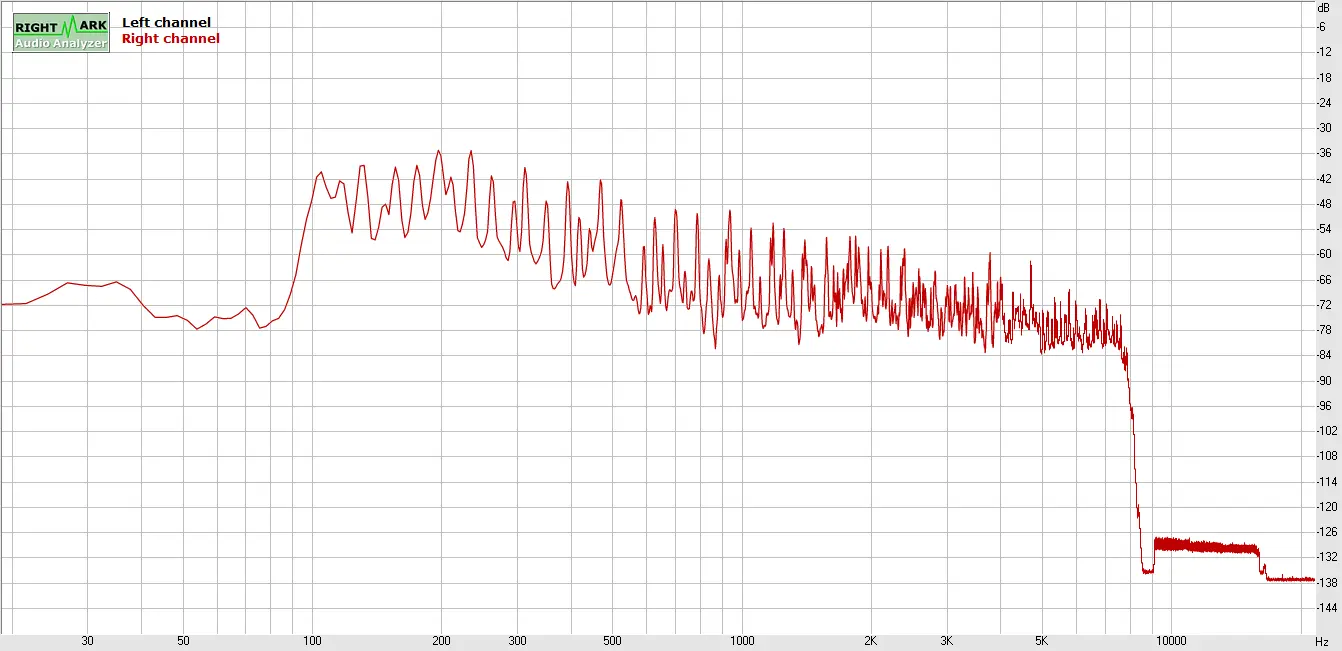Click the Hz unit label
1342x651 pixels.
1322,641
